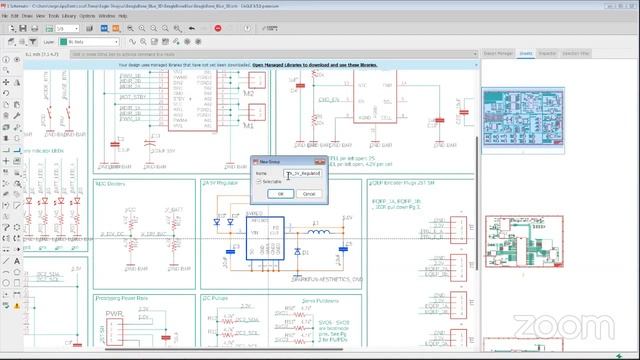The width and height of the screenshot is (640, 360).
Task: Click the Zoom to fit icon
Action: 130,28
